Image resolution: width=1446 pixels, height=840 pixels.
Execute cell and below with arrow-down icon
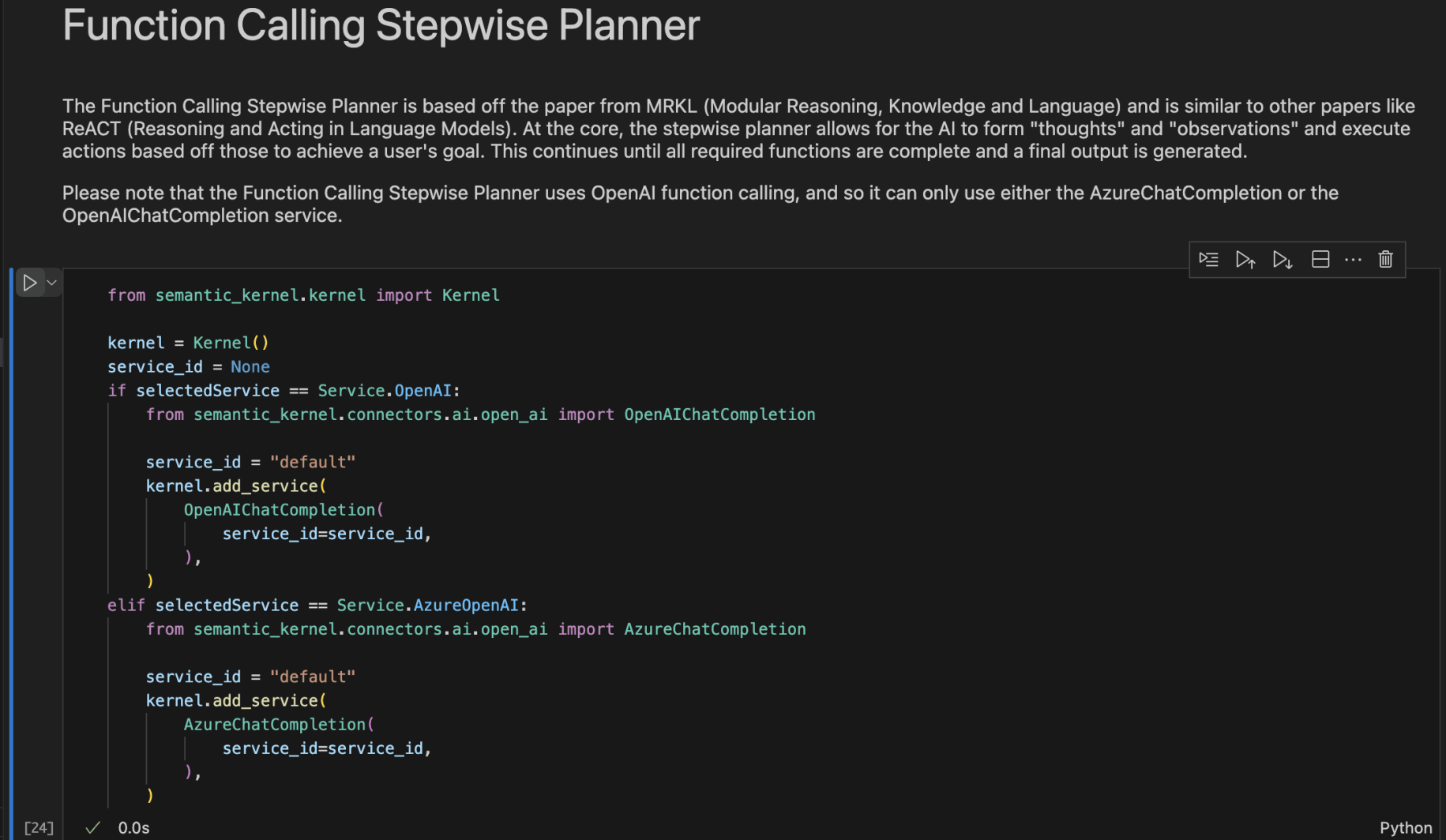(x=1283, y=260)
